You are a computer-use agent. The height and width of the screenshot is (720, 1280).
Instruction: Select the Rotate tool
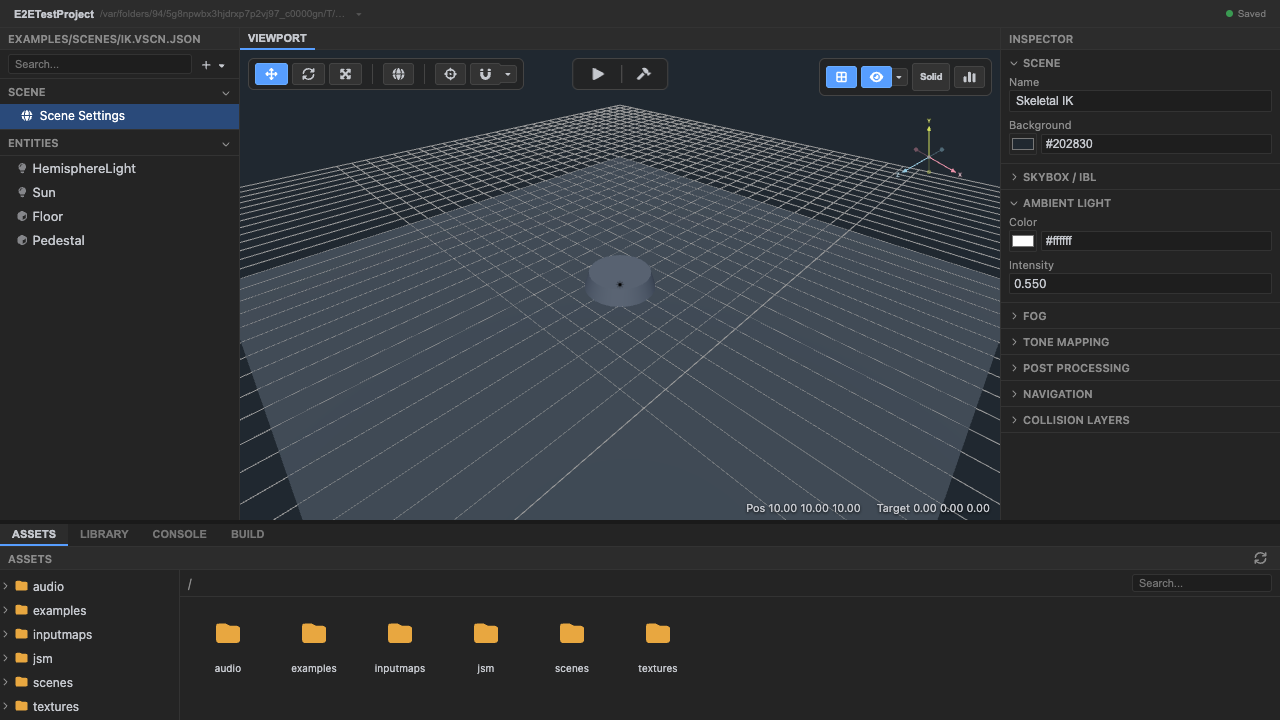pos(308,74)
